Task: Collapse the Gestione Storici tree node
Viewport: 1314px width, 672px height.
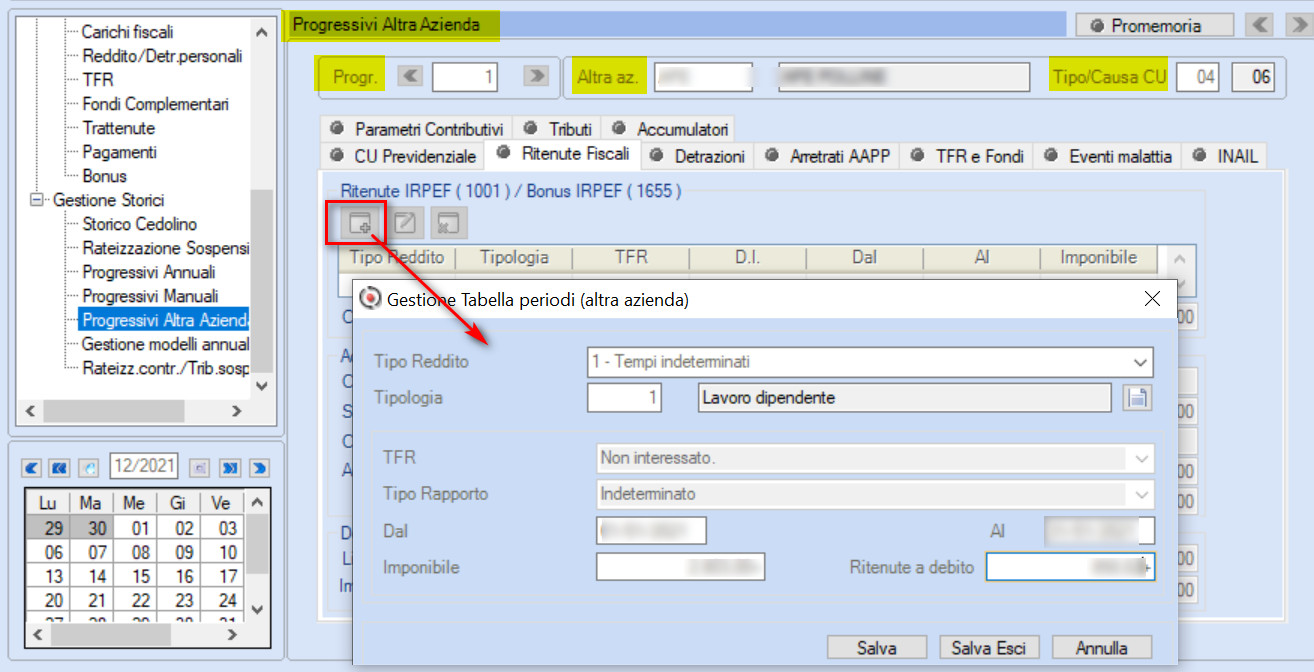Action: [38, 200]
